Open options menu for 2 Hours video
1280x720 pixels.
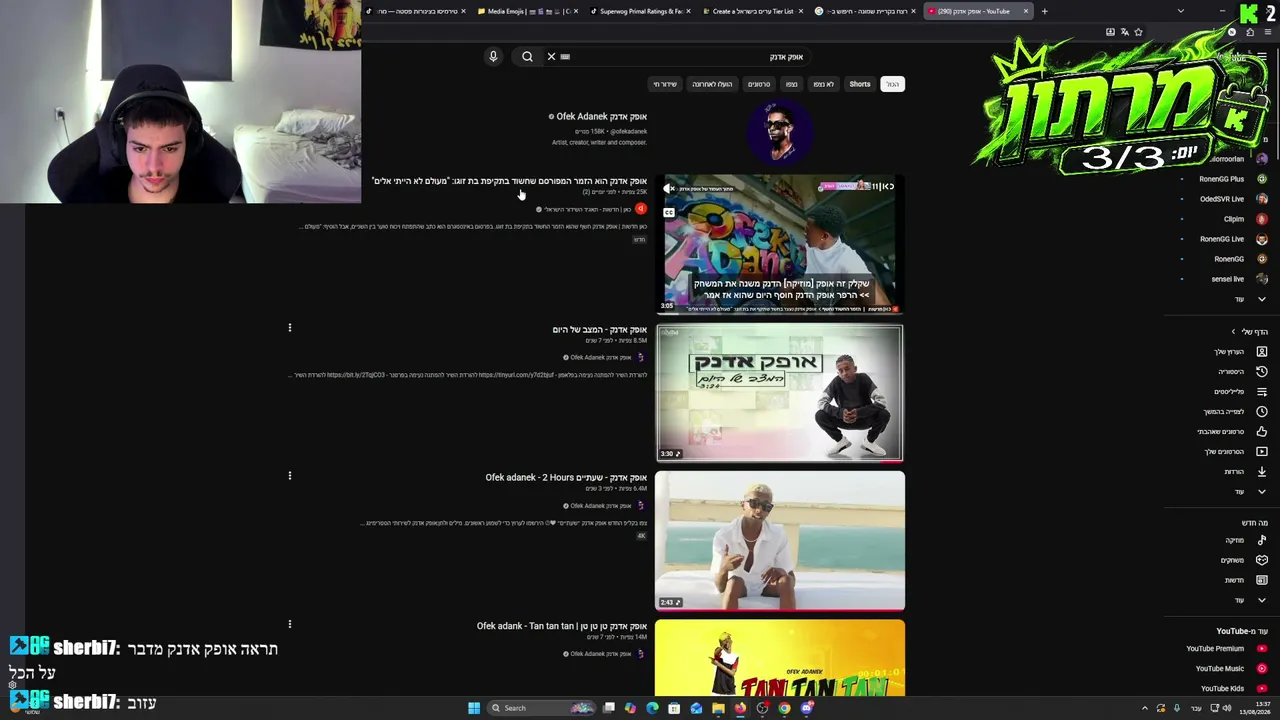290,476
